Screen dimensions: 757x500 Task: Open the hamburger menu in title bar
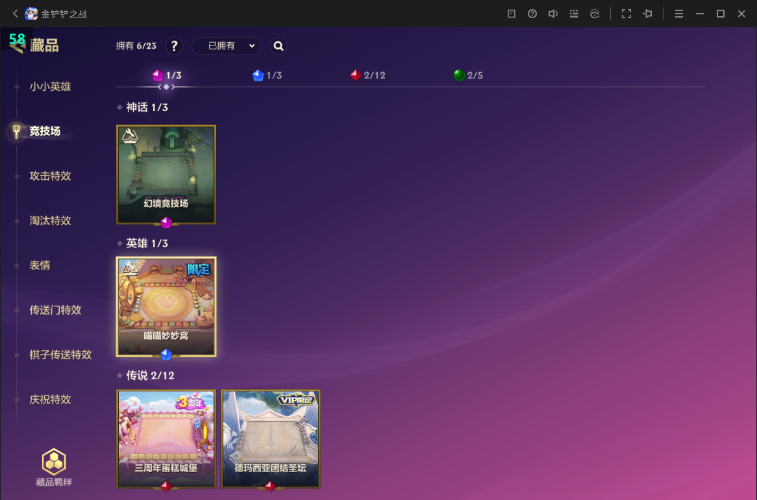click(x=679, y=14)
